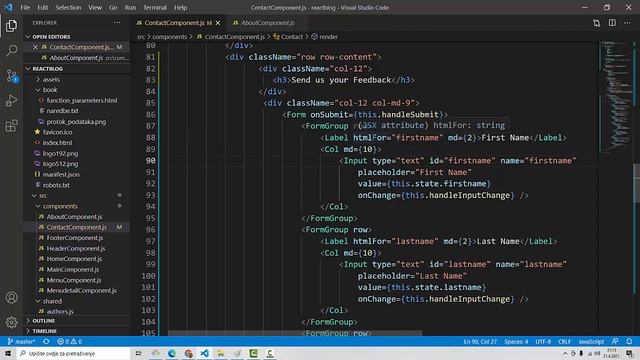
Task: Click Task View icon on taskbar
Action: (138, 353)
